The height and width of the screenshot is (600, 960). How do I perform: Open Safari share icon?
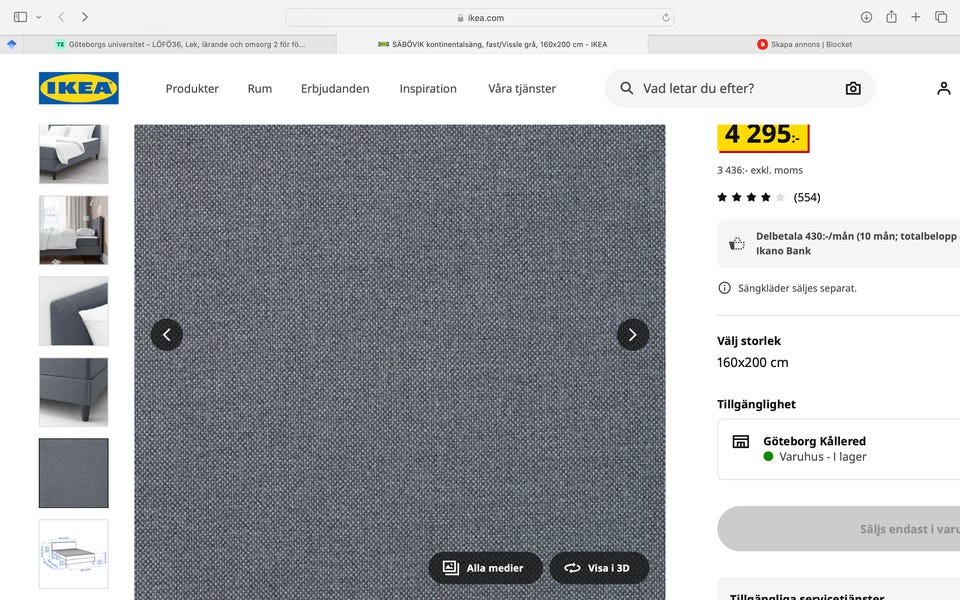pyautogui.click(x=891, y=17)
